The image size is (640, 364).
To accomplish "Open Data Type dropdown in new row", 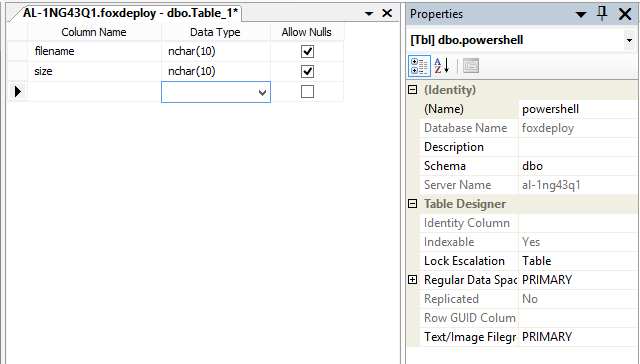I will point(262,93).
